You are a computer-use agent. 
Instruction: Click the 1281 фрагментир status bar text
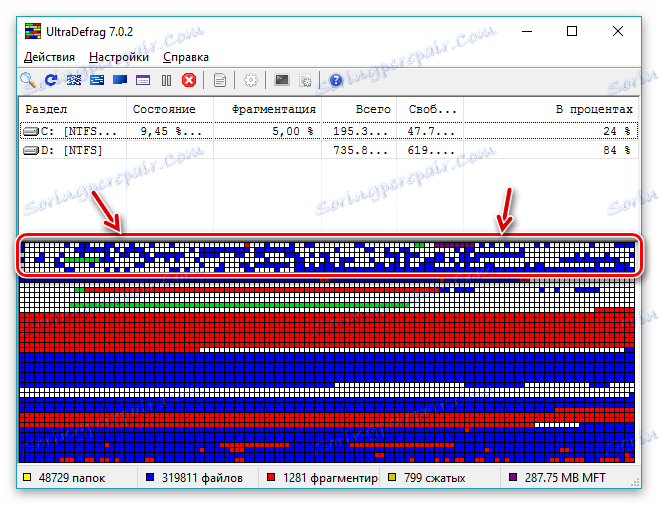coord(330,478)
